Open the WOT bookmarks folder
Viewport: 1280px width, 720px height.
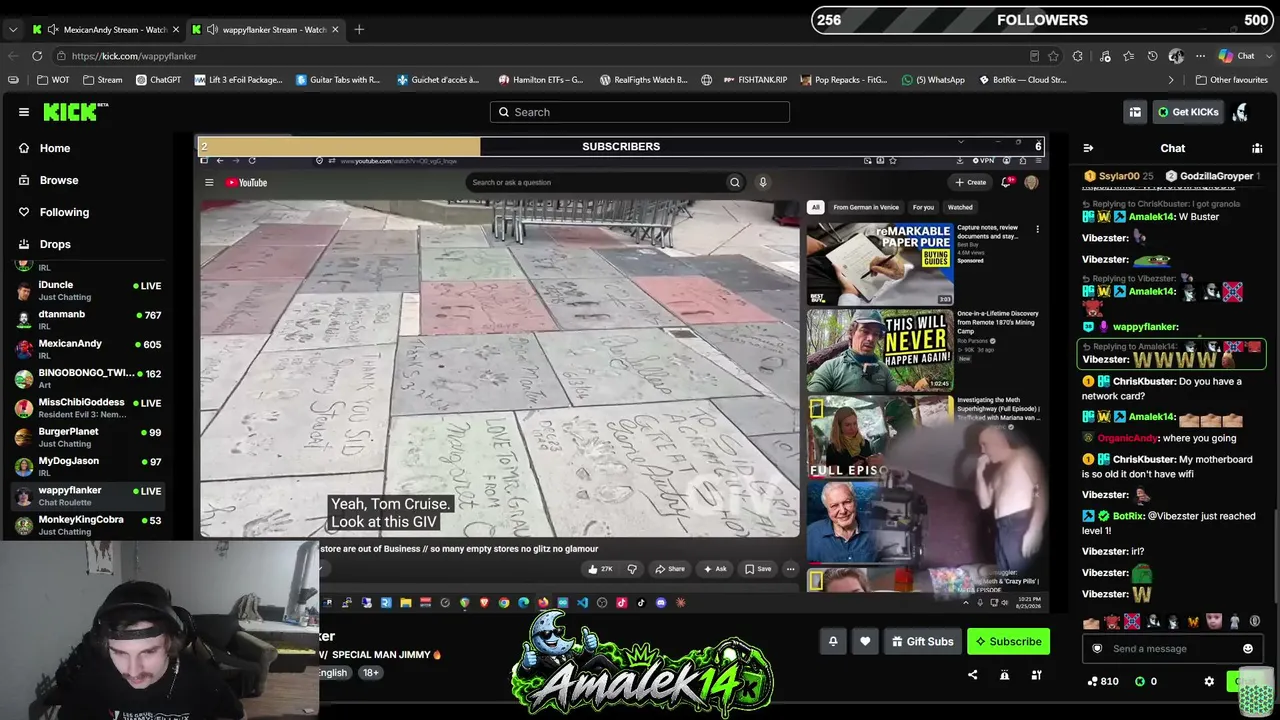(53, 80)
